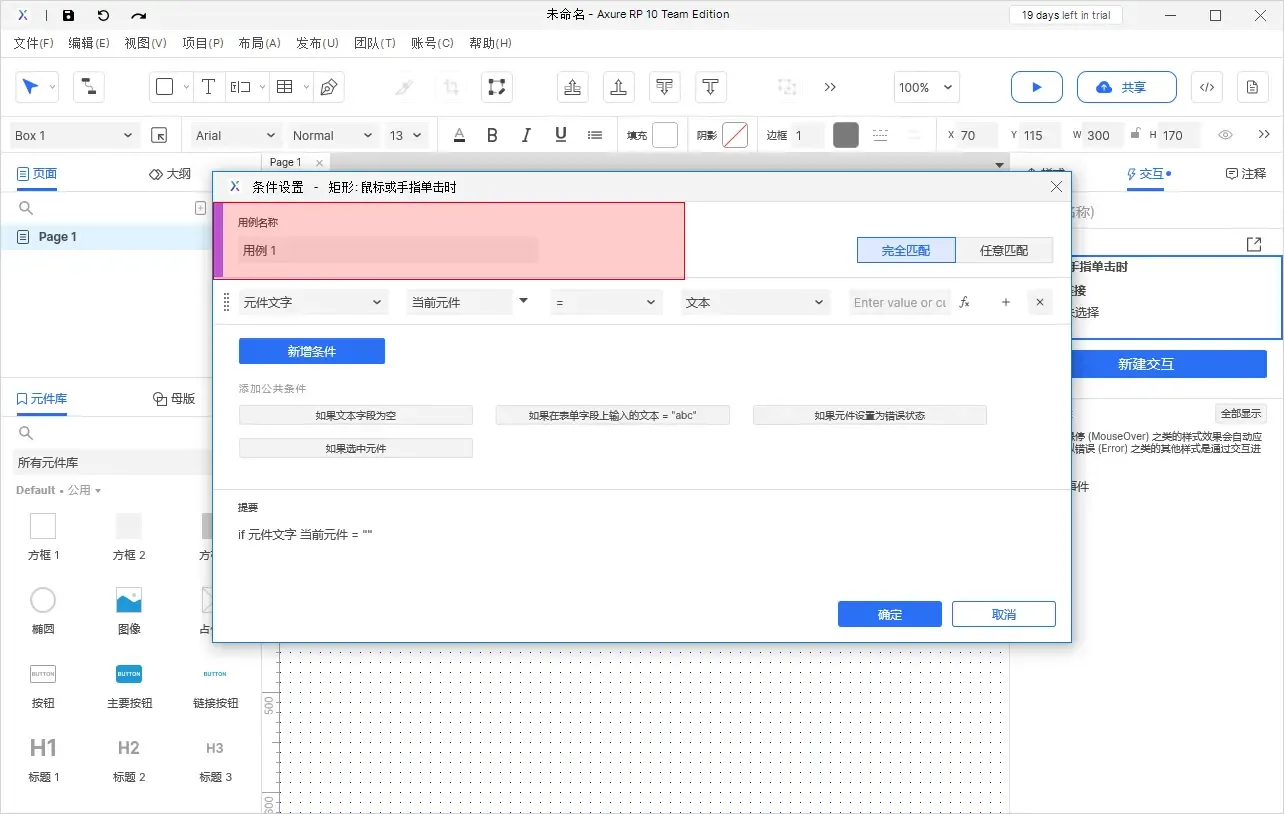Open the zoom level 100% dropdown
Viewport: 1284px width, 814px height.
click(x=924, y=87)
